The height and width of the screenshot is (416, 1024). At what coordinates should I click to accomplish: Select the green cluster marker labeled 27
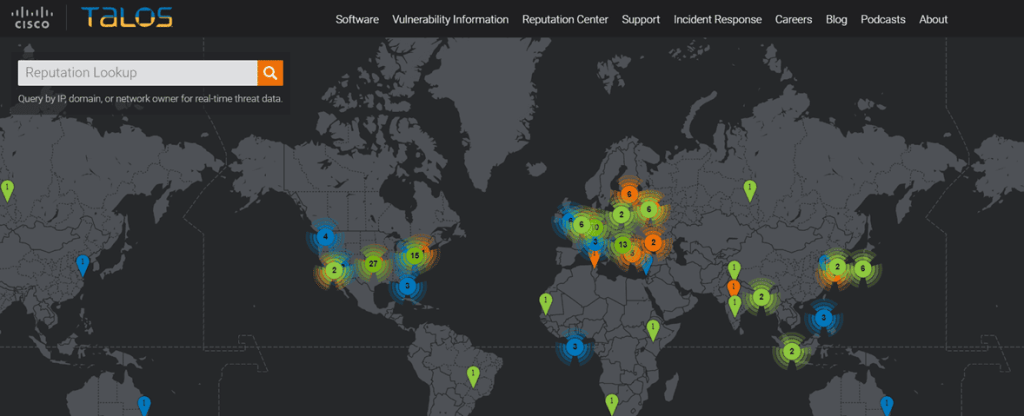pos(373,263)
